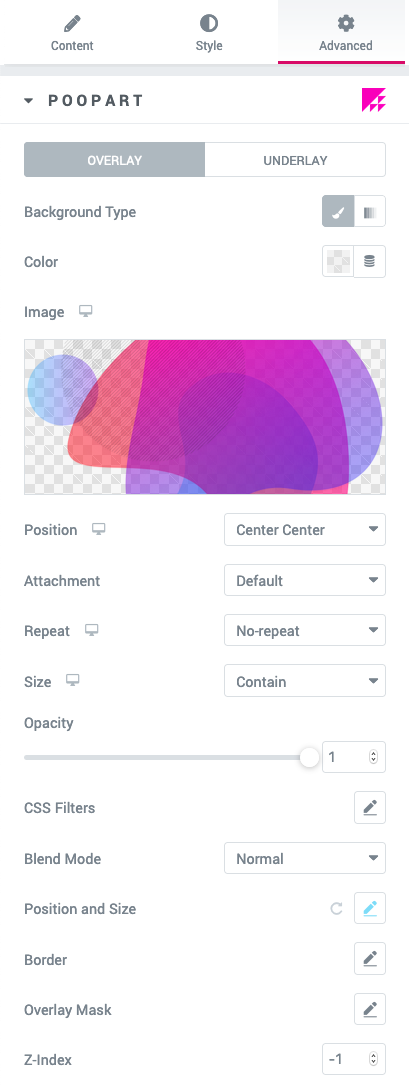Click the overlay image preview thumbnail
Image resolution: width=409 pixels, height=1089 pixels.
click(205, 417)
